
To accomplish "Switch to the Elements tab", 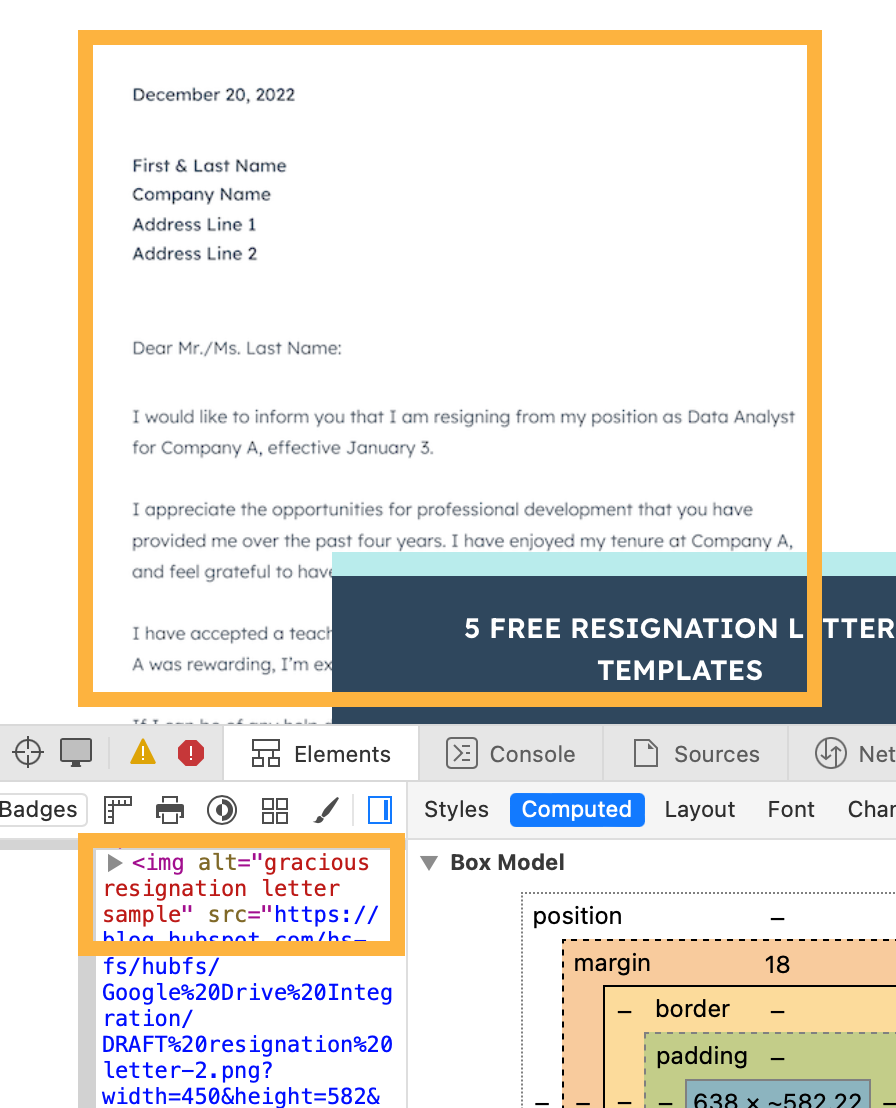I will pos(321,754).
